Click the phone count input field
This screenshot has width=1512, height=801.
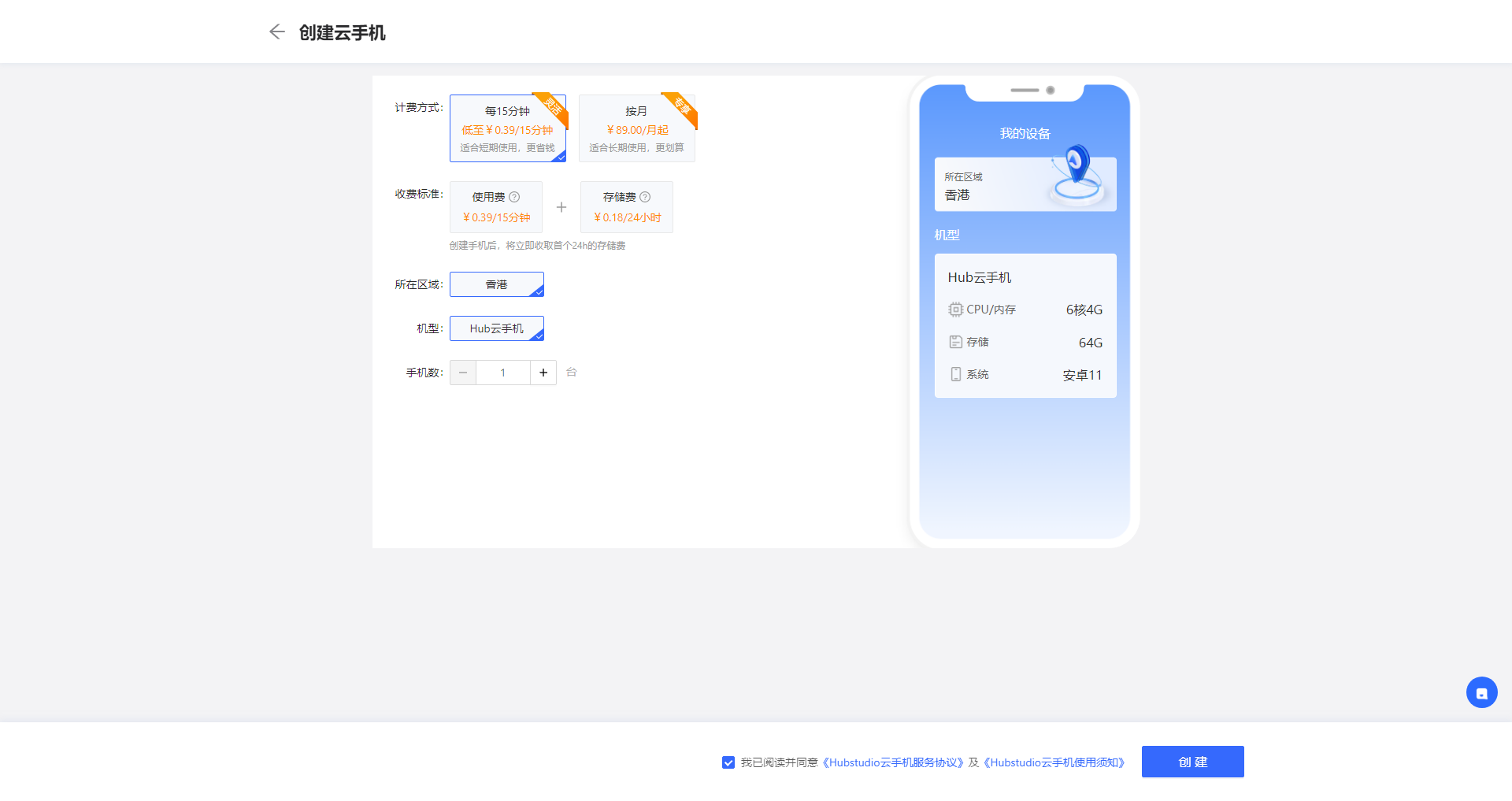(502, 373)
